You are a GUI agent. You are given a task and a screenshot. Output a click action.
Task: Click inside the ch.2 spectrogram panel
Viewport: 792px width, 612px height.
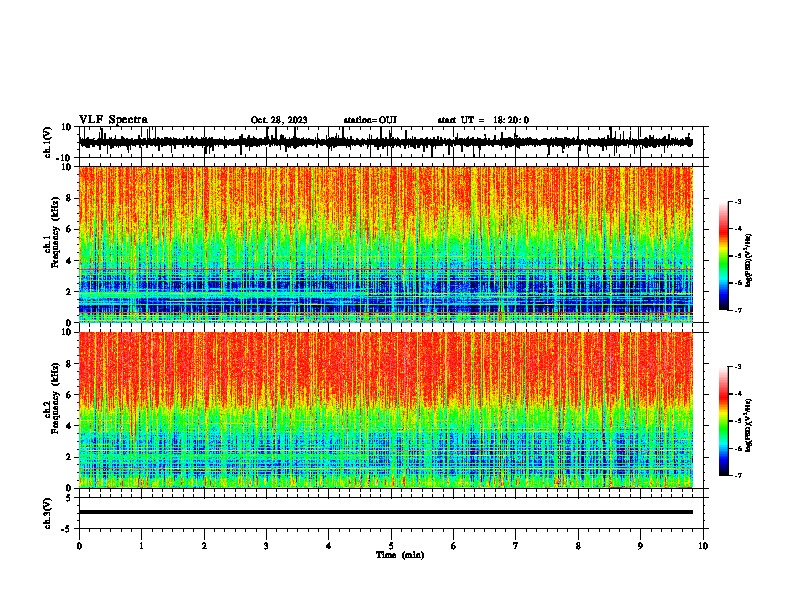click(x=385, y=410)
